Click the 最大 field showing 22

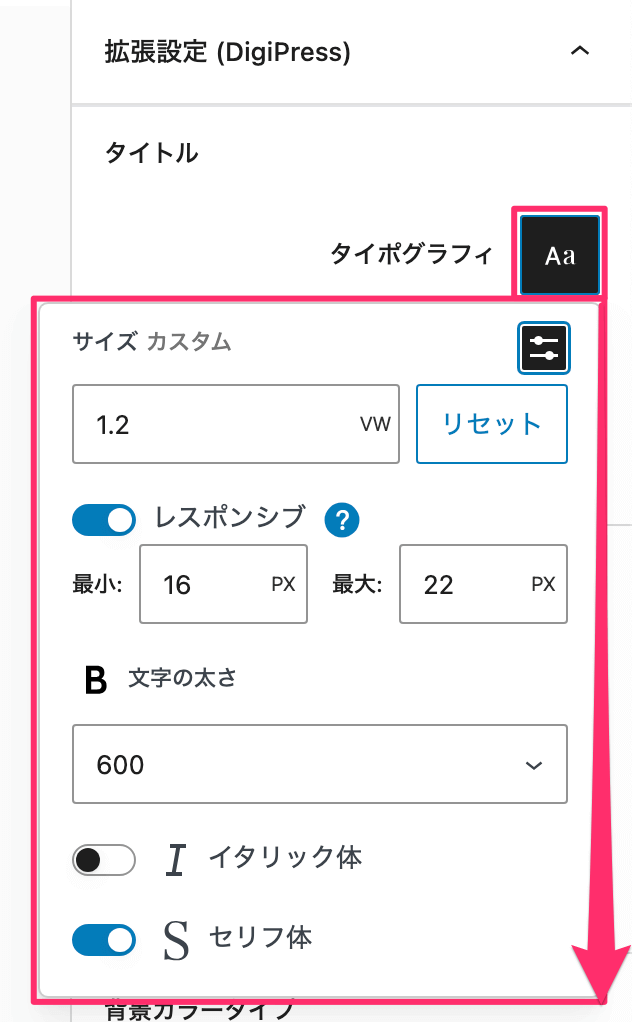pyautogui.click(x=483, y=584)
